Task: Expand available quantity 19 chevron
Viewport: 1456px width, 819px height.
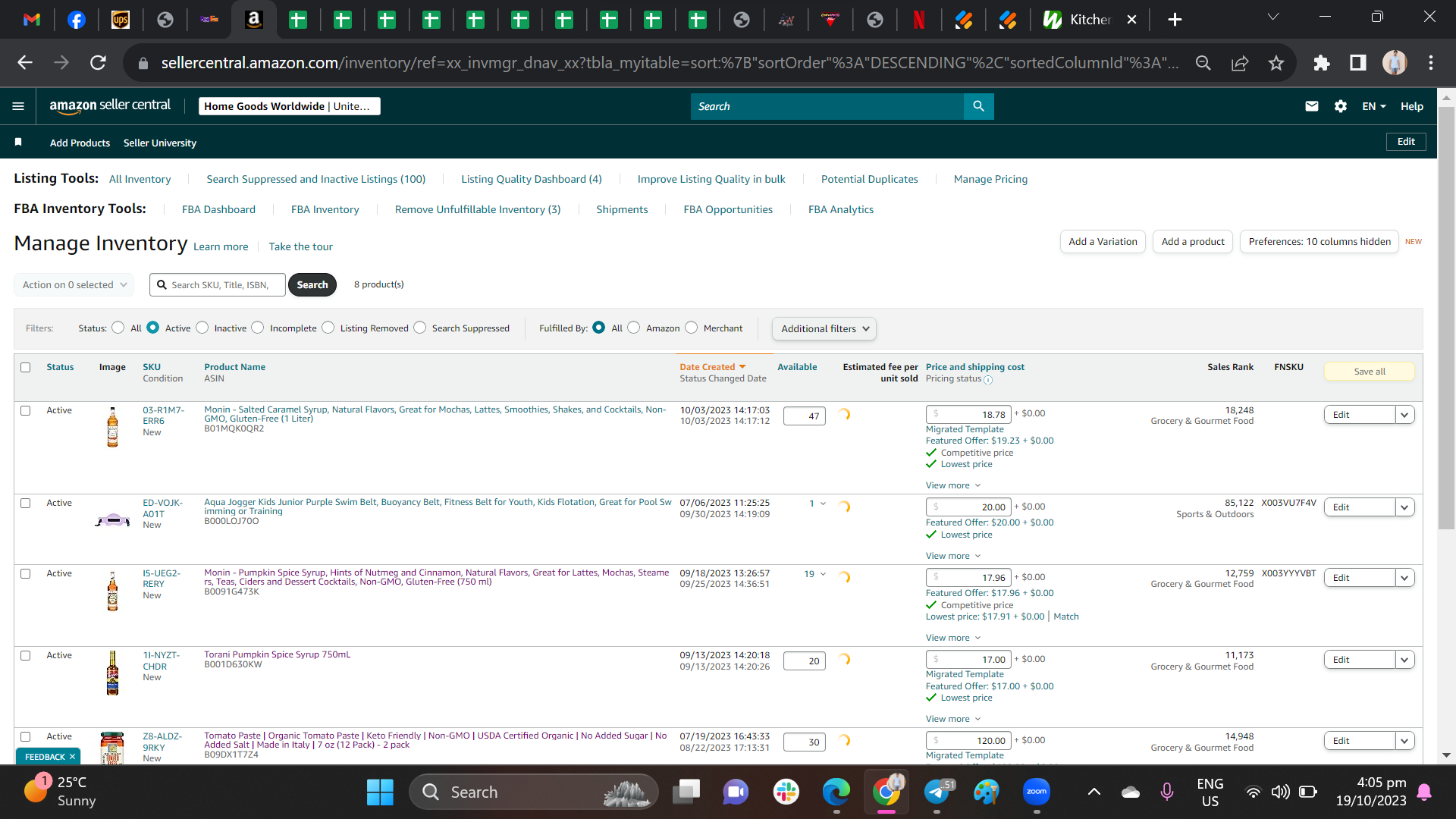Action: point(823,575)
